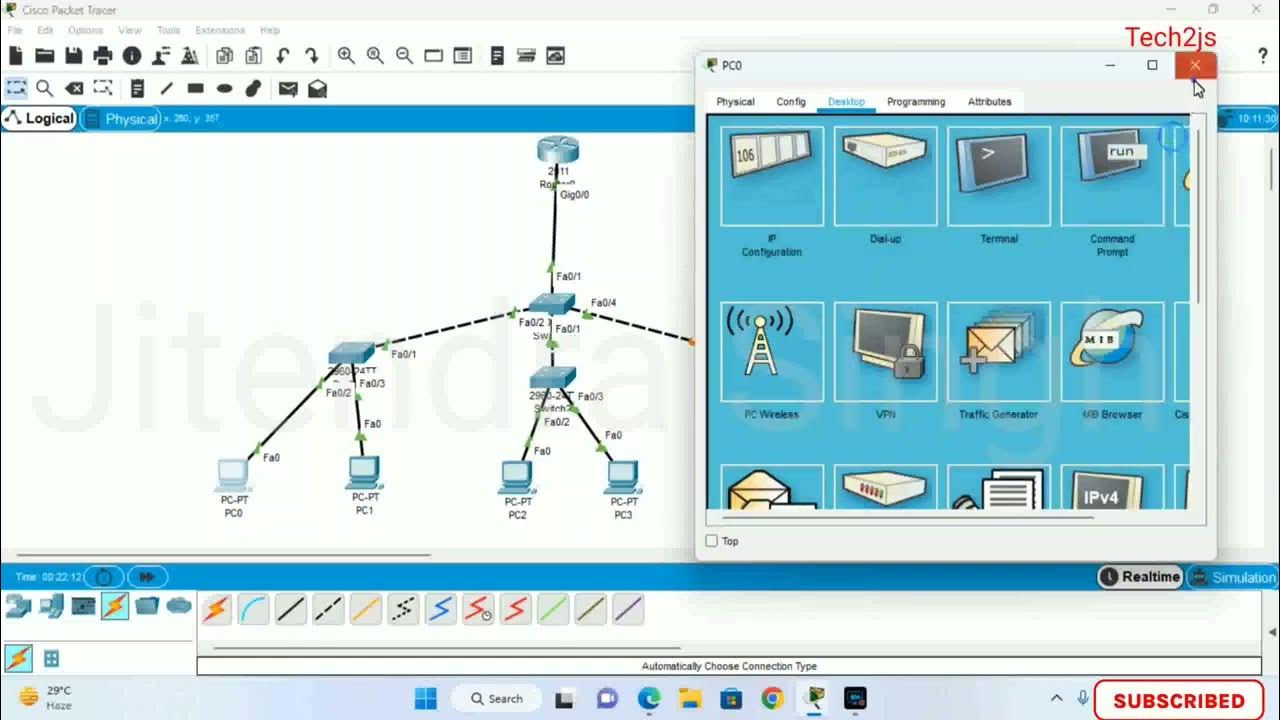The height and width of the screenshot is (720, 1280).
Task: Select the orange fiber cable
Action: click(x=366, y=609)
